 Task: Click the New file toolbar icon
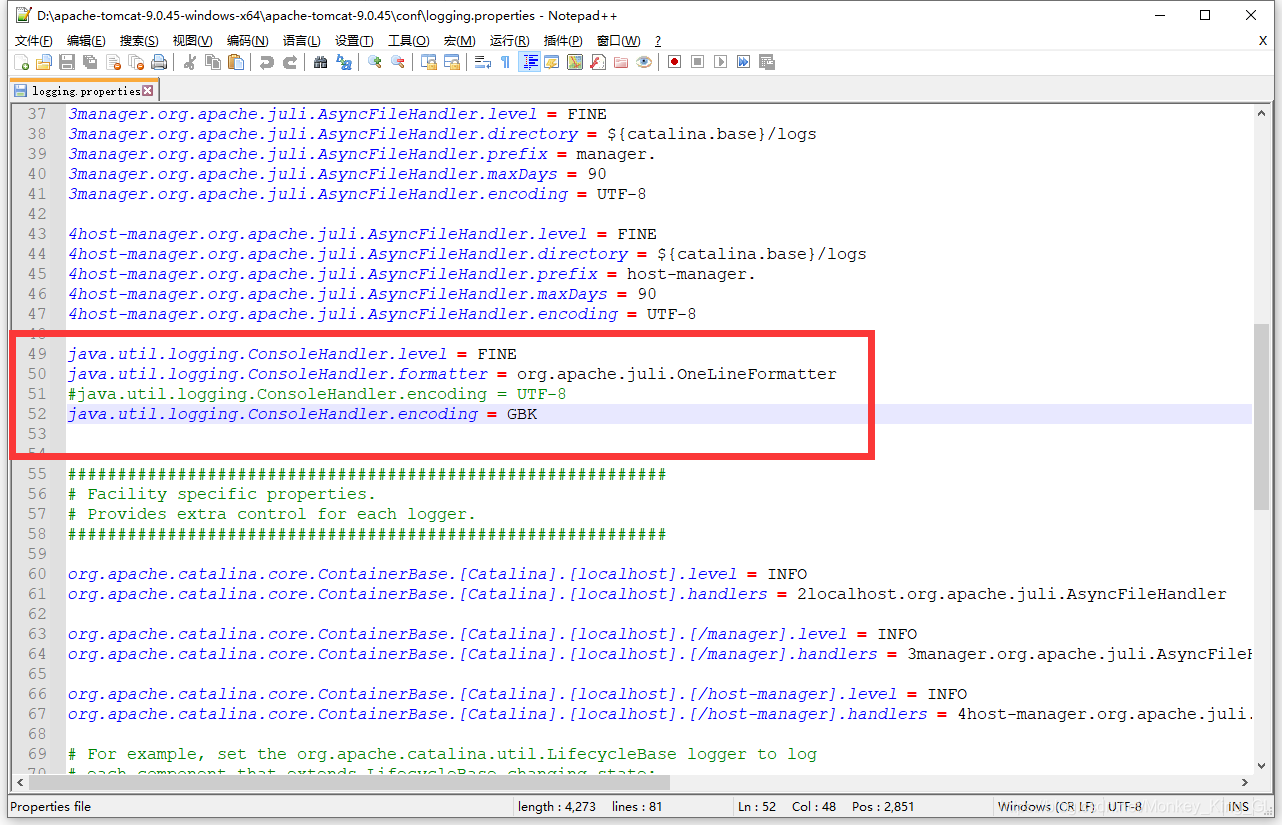coord(21,62)
